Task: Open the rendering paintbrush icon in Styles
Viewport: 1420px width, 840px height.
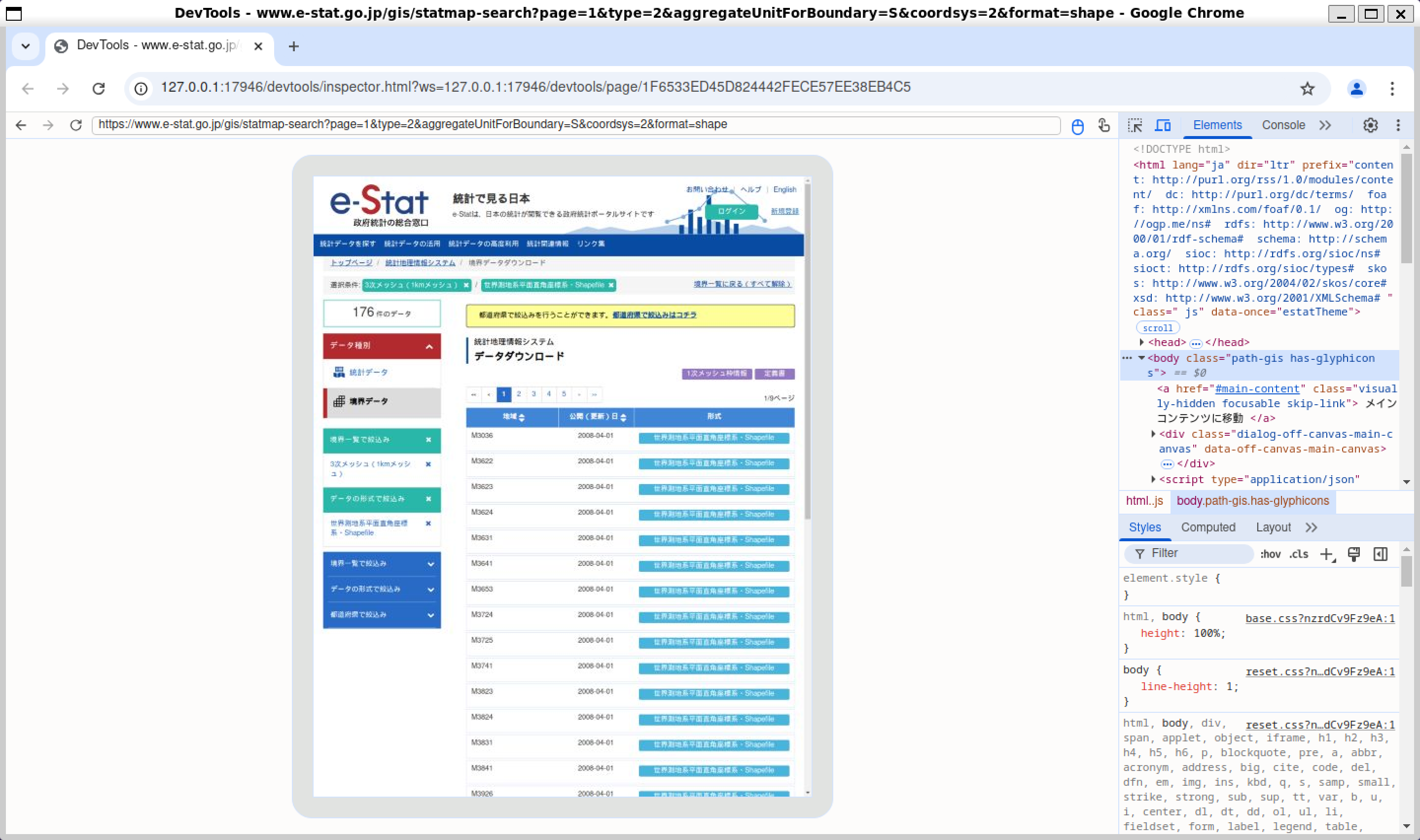Action: (1354, 554)
